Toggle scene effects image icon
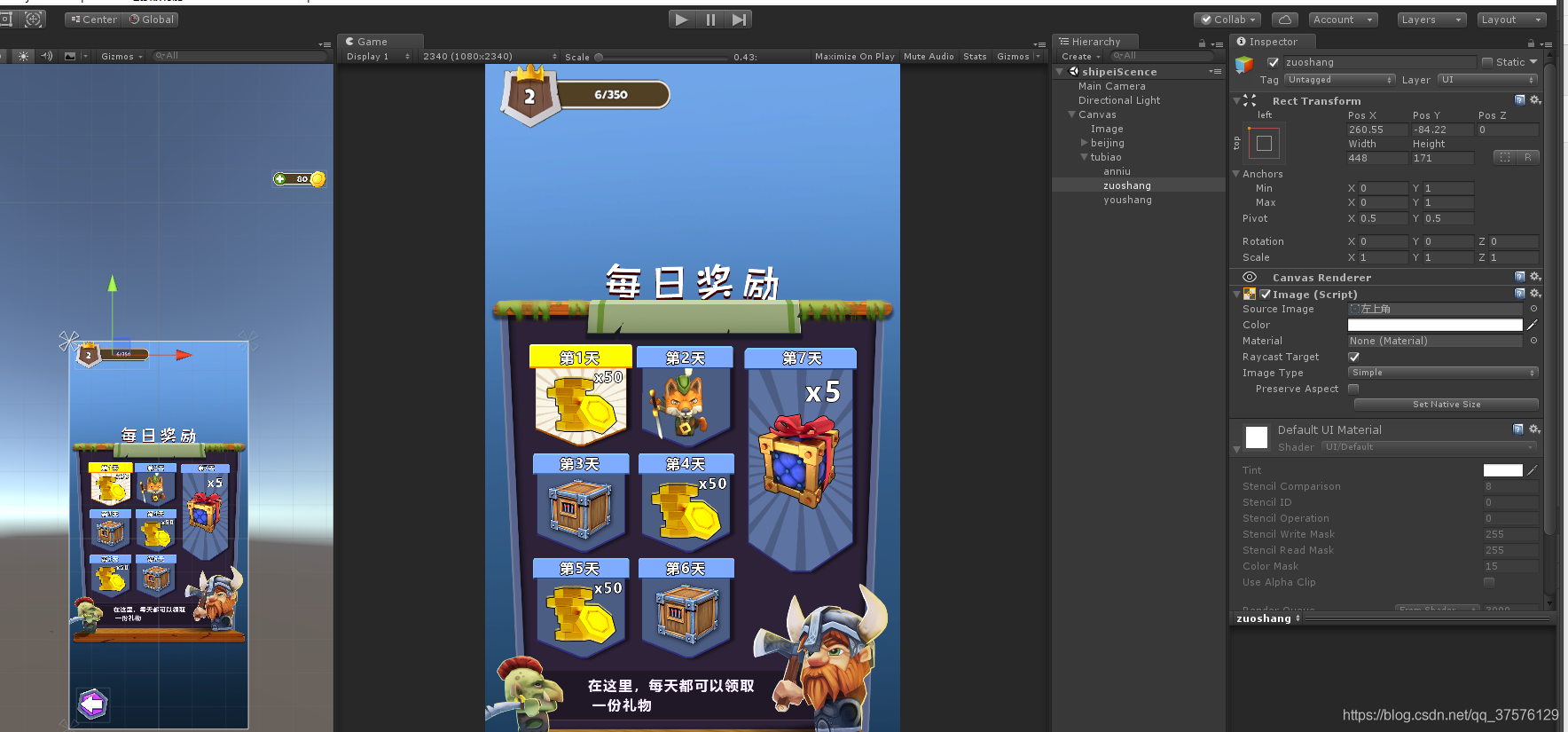The height and width of the screenshot is (732, 1568). (x=70, y=56)
